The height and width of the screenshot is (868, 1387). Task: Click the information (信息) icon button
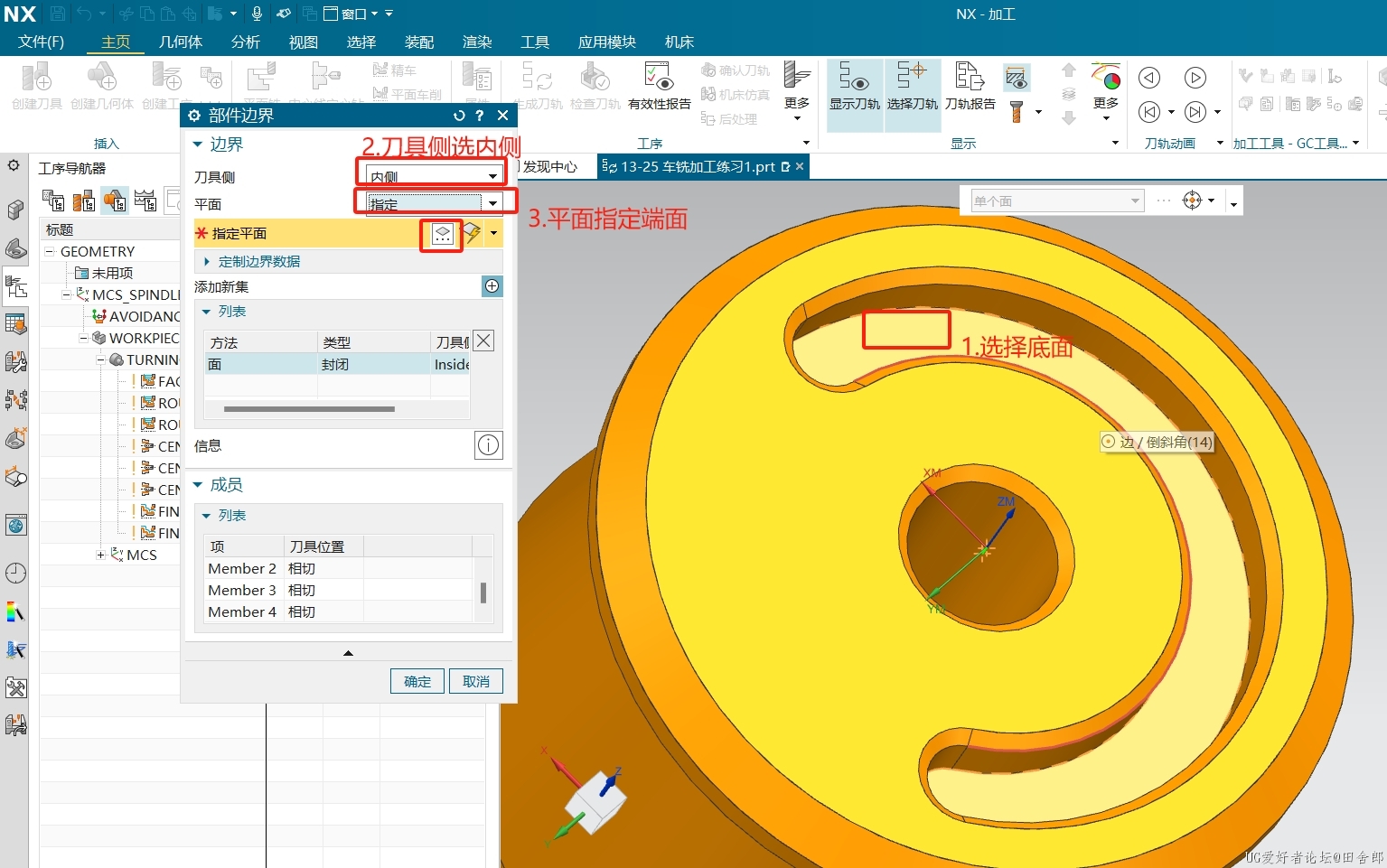coord(488,445)
